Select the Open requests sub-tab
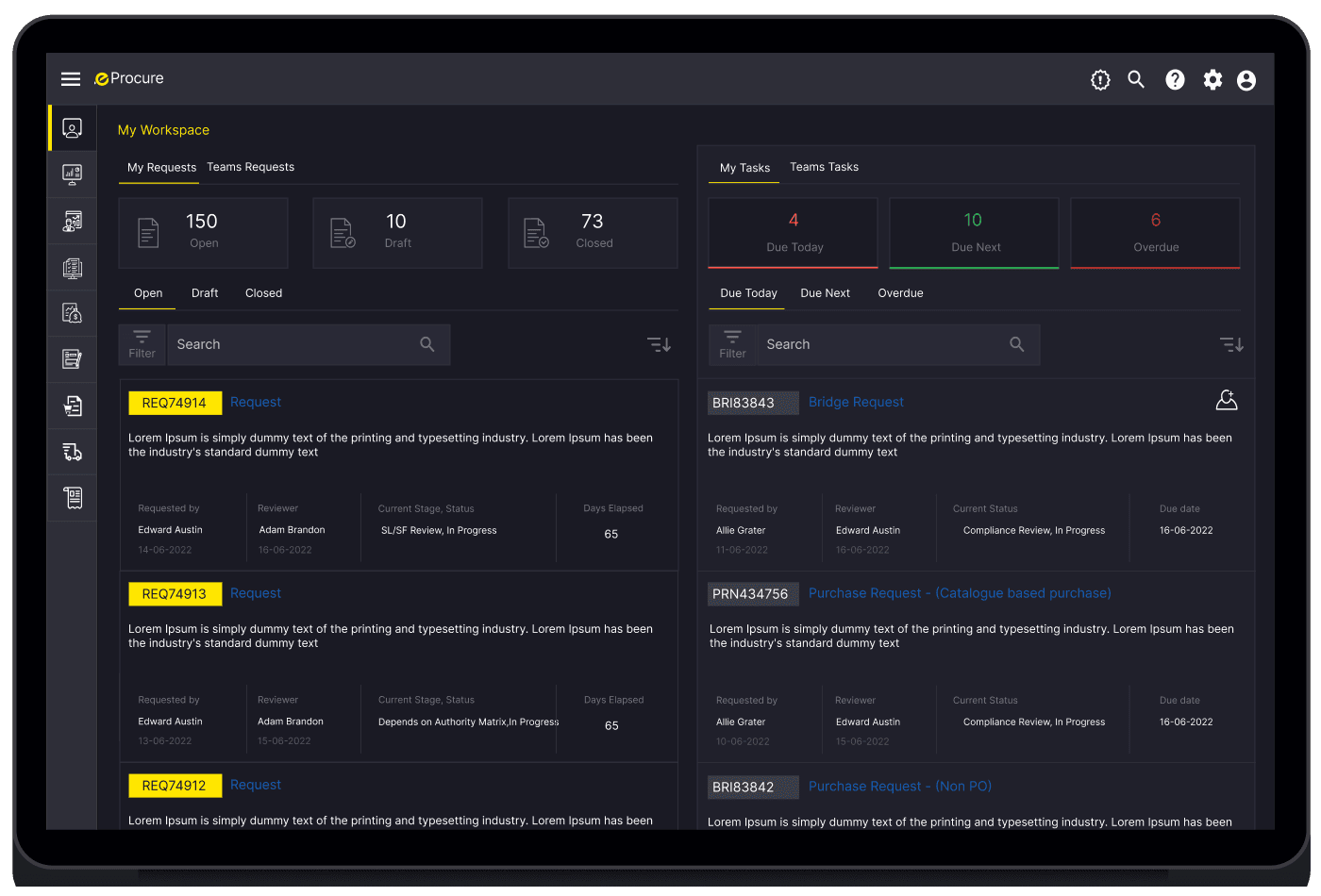Screen dimensions: 1321x896 [x=148, y=293]
